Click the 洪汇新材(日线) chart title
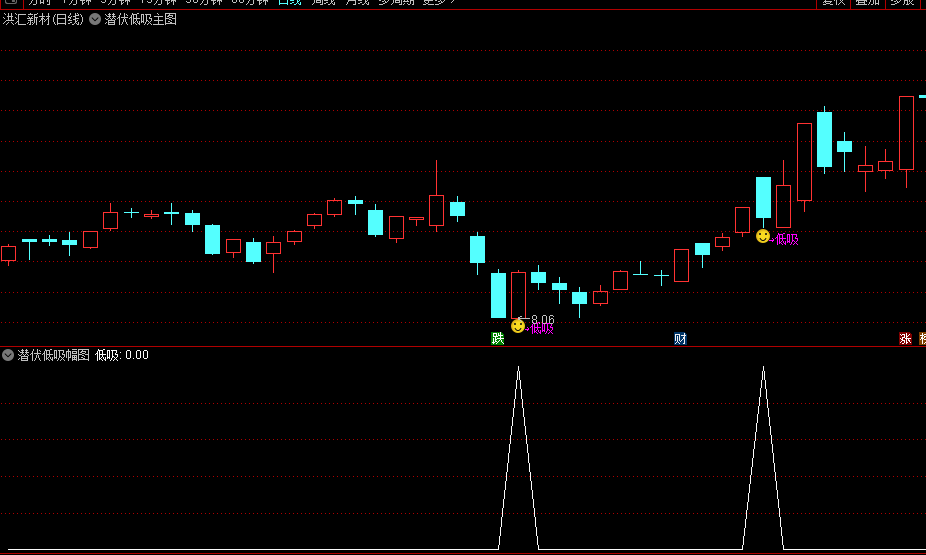 (43, 19)
